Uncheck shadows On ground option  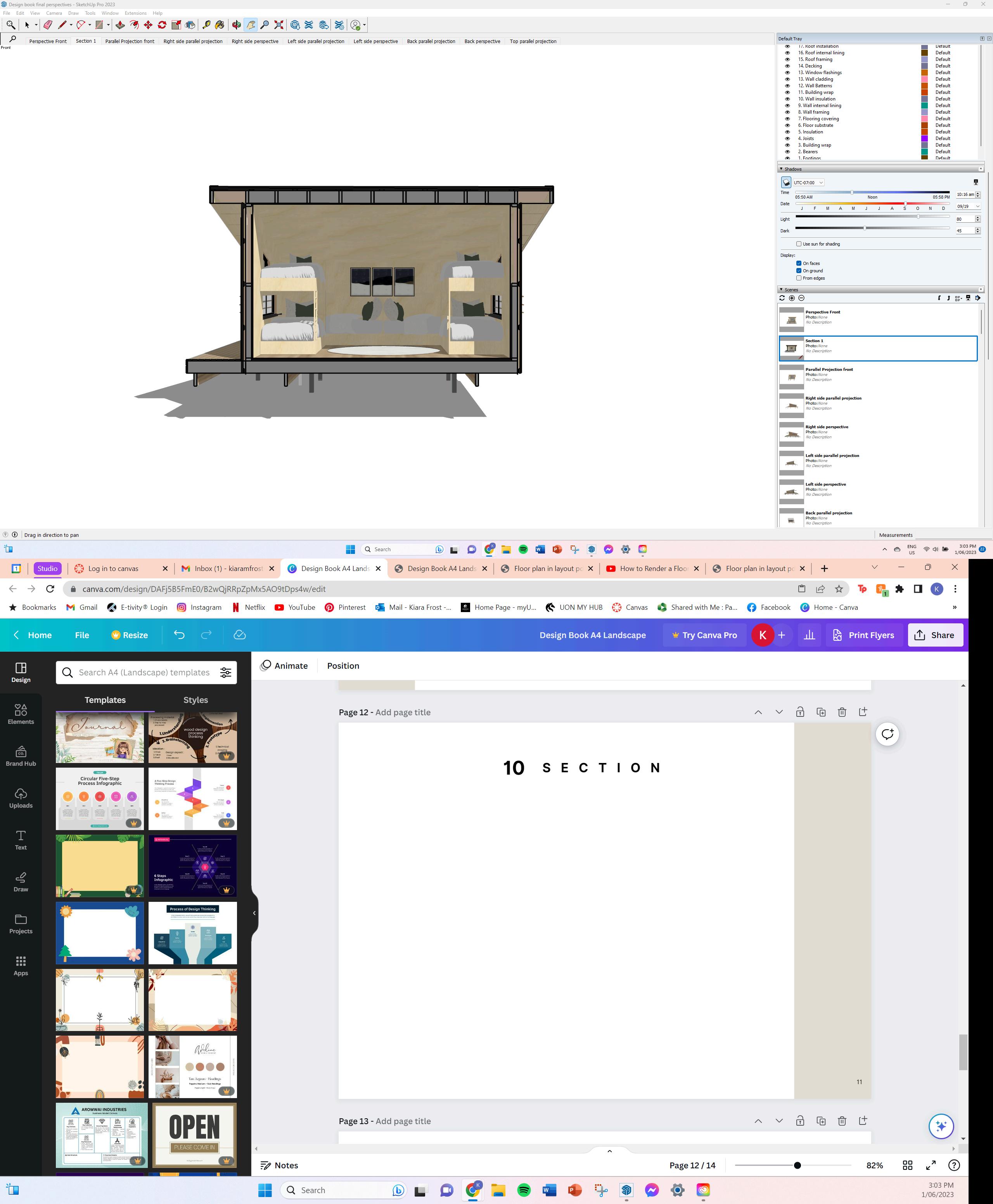pos(799,270)
